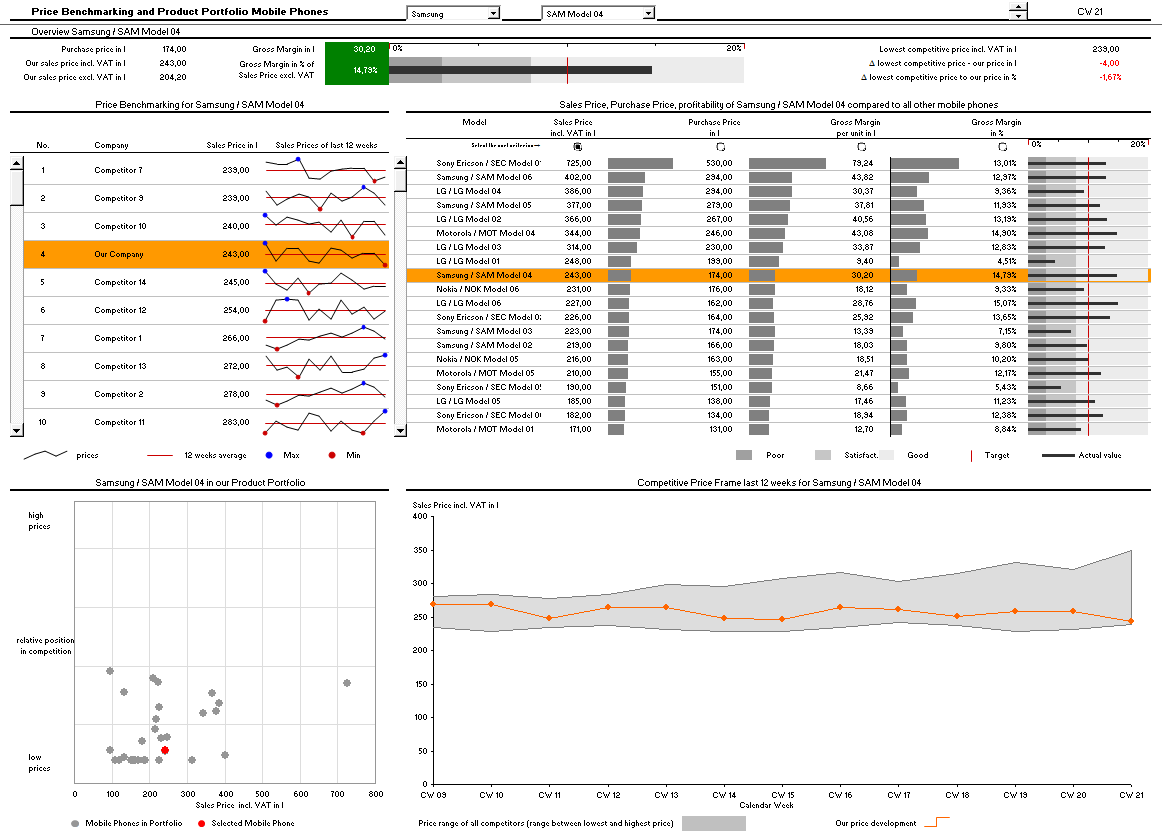Click the LG / LG Model 03 row

pyautogui.click(x=778, y=247)
